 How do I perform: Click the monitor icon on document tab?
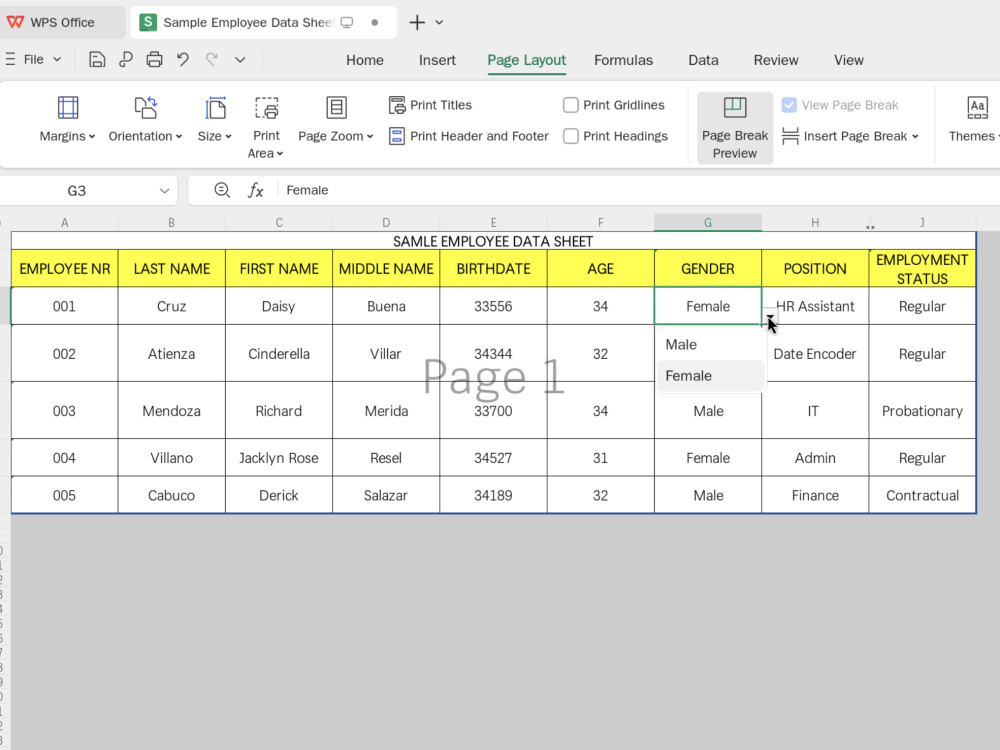coord(347,23)
